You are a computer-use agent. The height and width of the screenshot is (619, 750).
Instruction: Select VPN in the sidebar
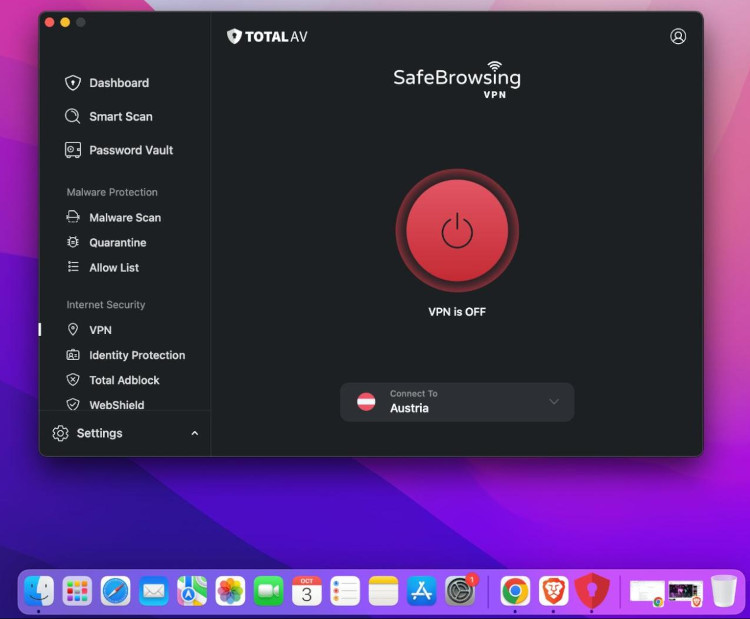(x=100, y=330)
